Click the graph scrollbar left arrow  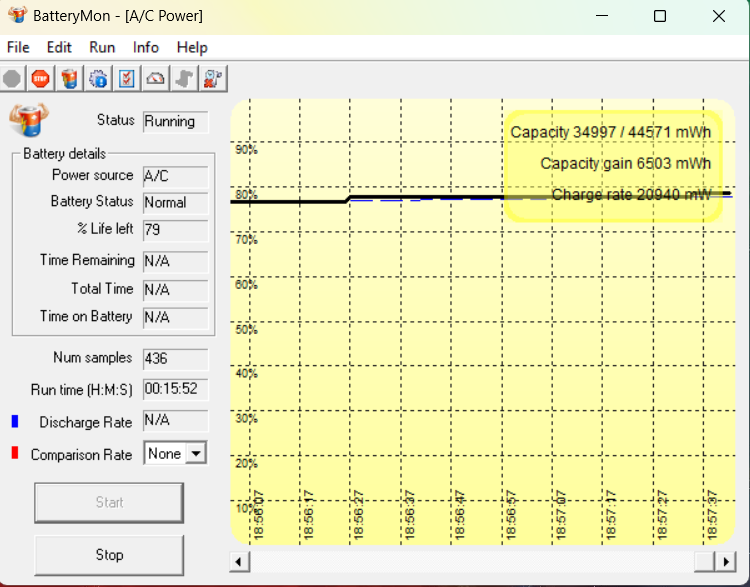click(240, 561)
